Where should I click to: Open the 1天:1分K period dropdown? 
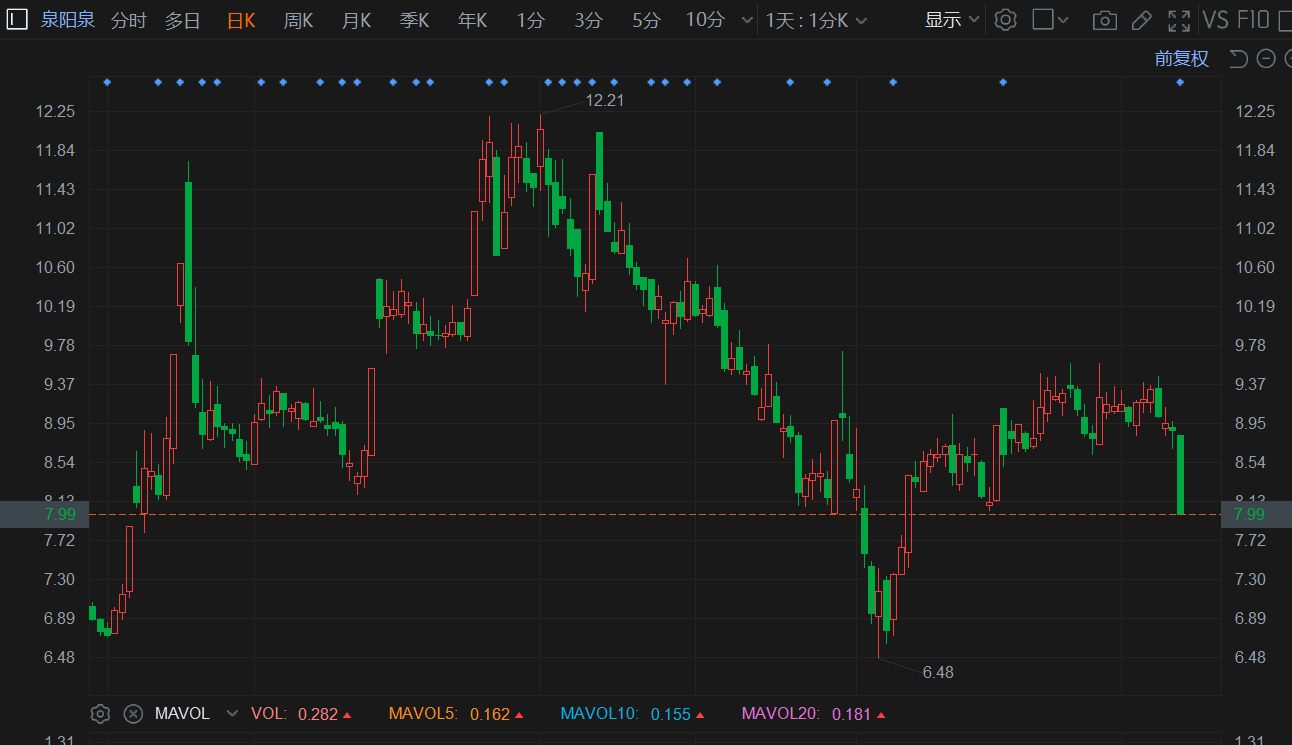click(816, 20)
